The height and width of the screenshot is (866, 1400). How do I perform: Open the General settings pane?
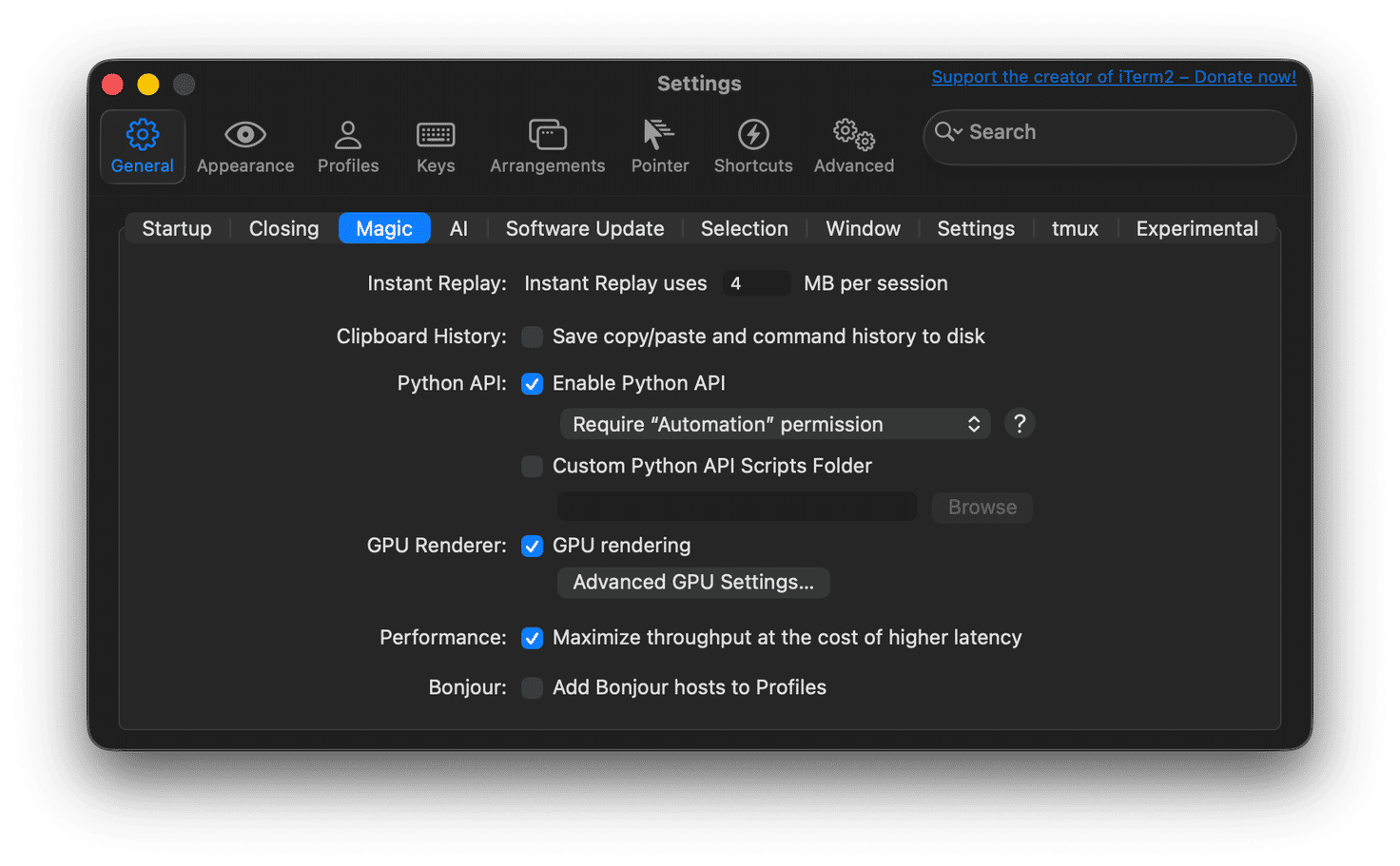(x=142, y=145)
